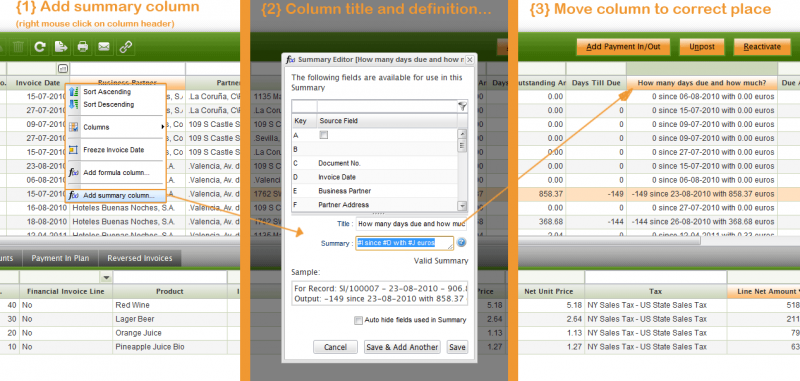Click the chain link toolbar icon

126,47
